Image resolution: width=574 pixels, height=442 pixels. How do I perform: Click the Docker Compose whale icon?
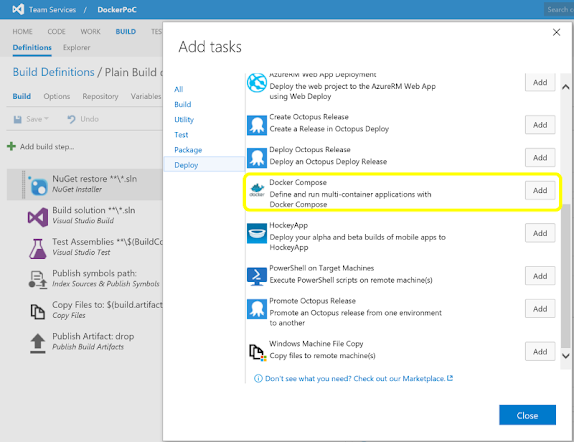257,190
